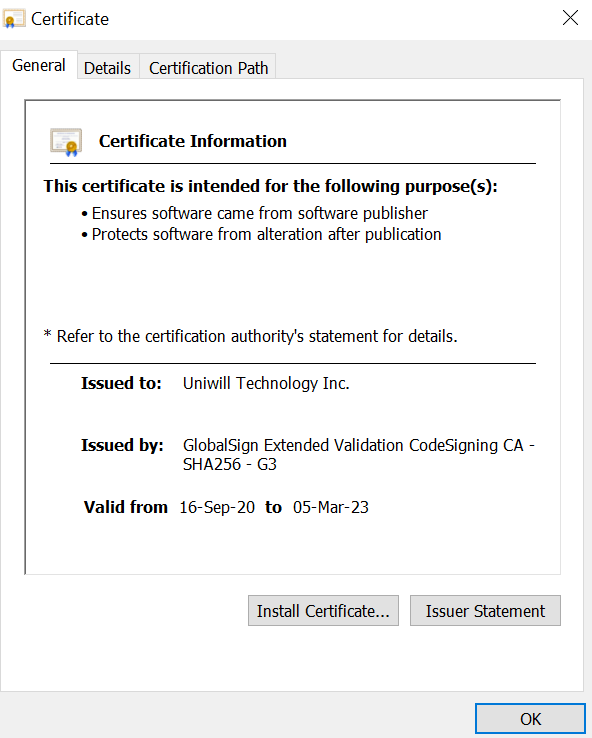Click the Issued to: label

121,384
